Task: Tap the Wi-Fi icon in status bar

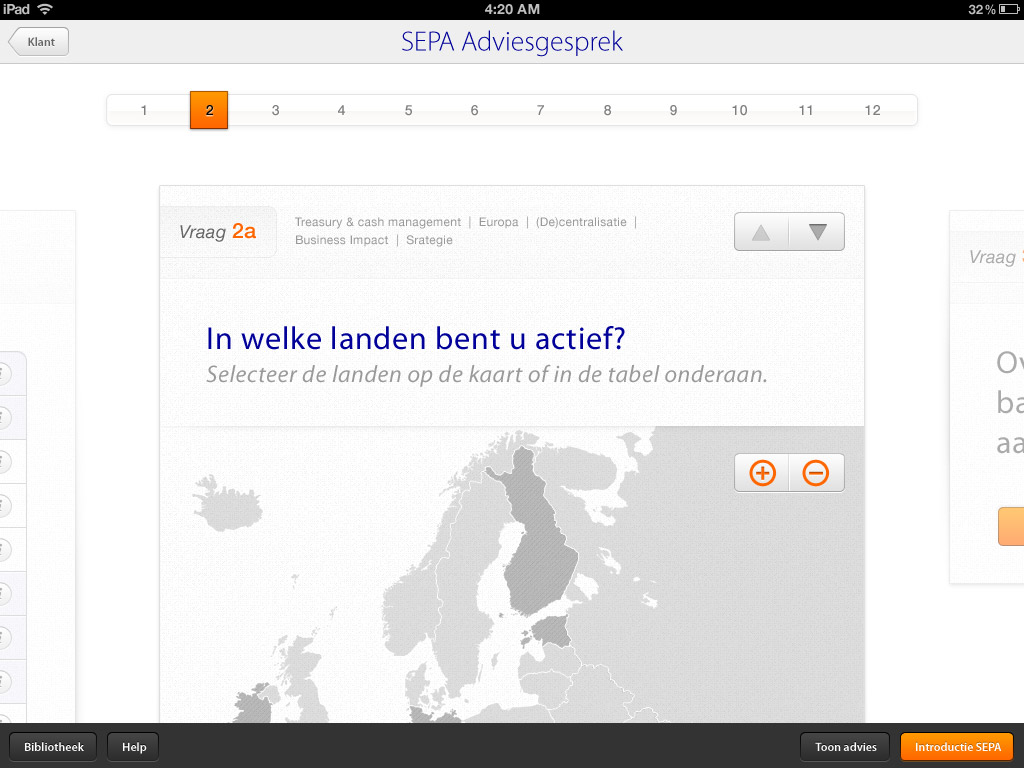Action: coord(44,9)
